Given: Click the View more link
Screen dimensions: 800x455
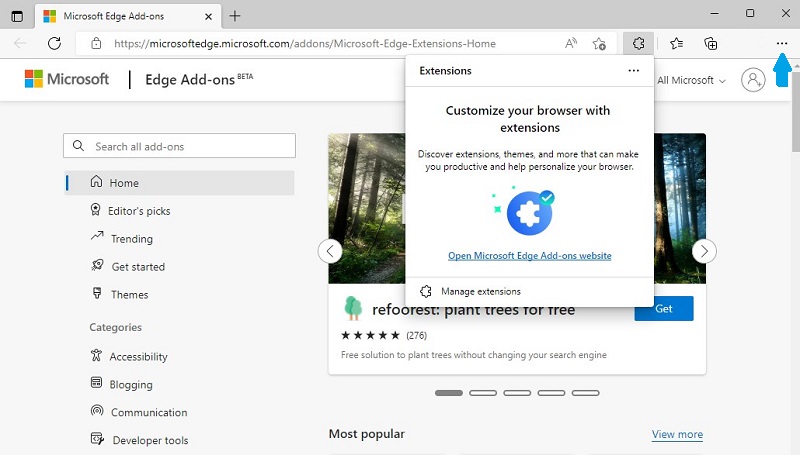Looking at the screenshot, I should pyautogui.click(x=677, y=434).
